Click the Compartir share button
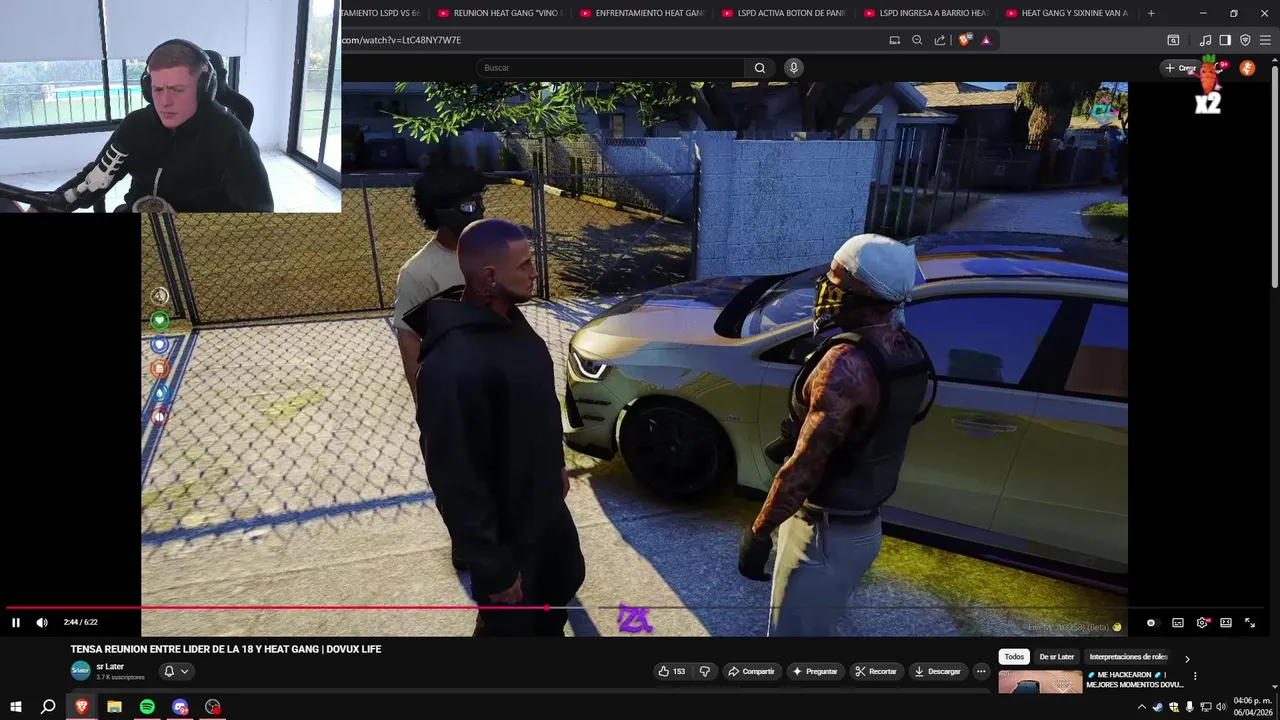 click(x=751, y=671)
